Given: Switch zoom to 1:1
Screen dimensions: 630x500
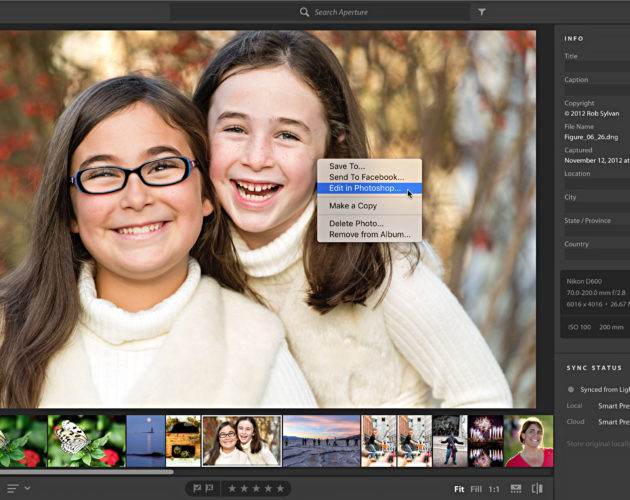Looking at the screenshot, I should [494, 489].
